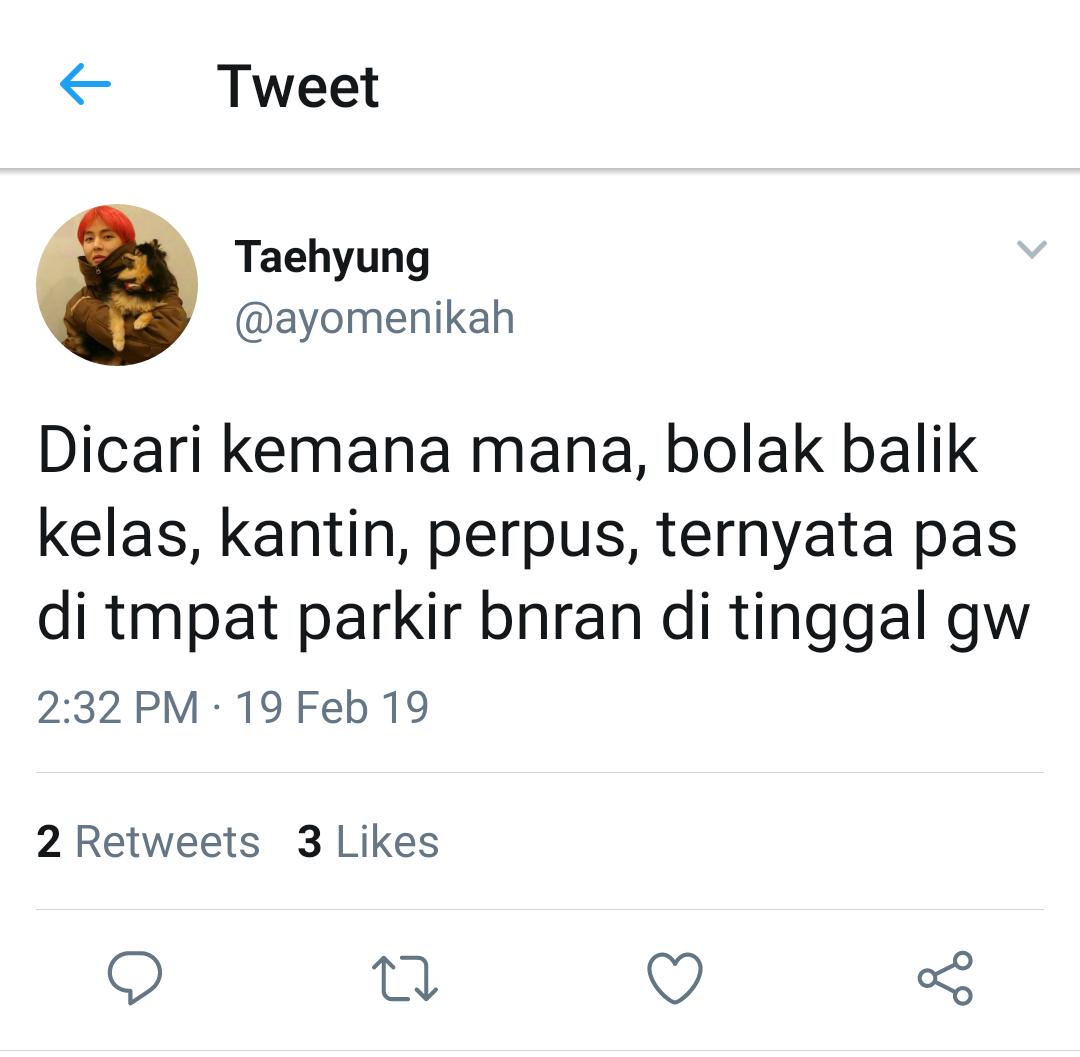Screen dimensions: 1080x1057
Task: Go back using the blue arrow
Action: coord(85,84)
